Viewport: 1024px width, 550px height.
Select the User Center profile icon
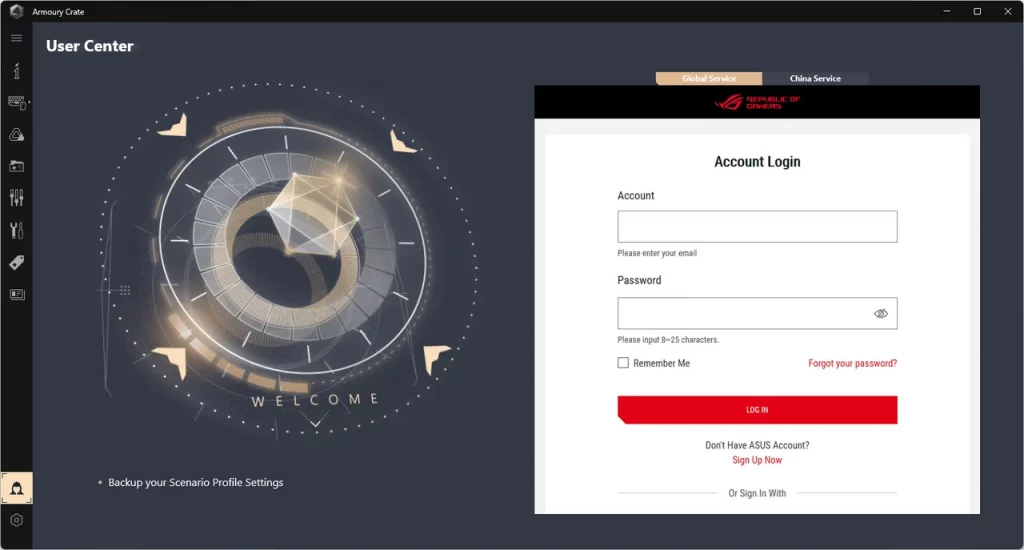pos(16,488)
